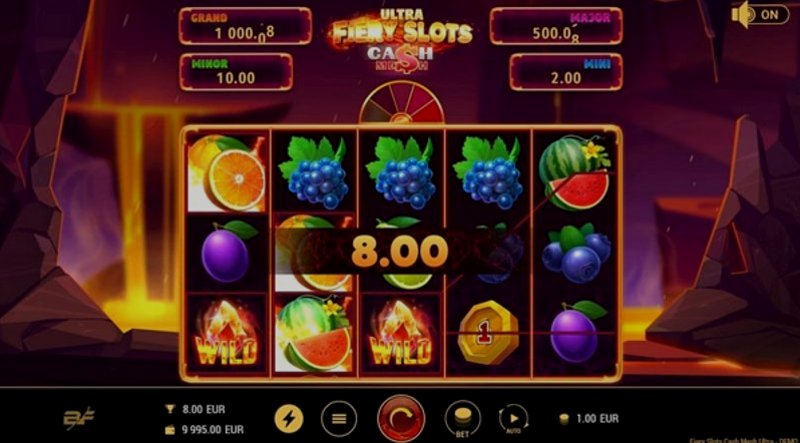This screenshot has height=443, width=800.
Task: Click the wallet balance icon
Action: (x=170, y=430)
